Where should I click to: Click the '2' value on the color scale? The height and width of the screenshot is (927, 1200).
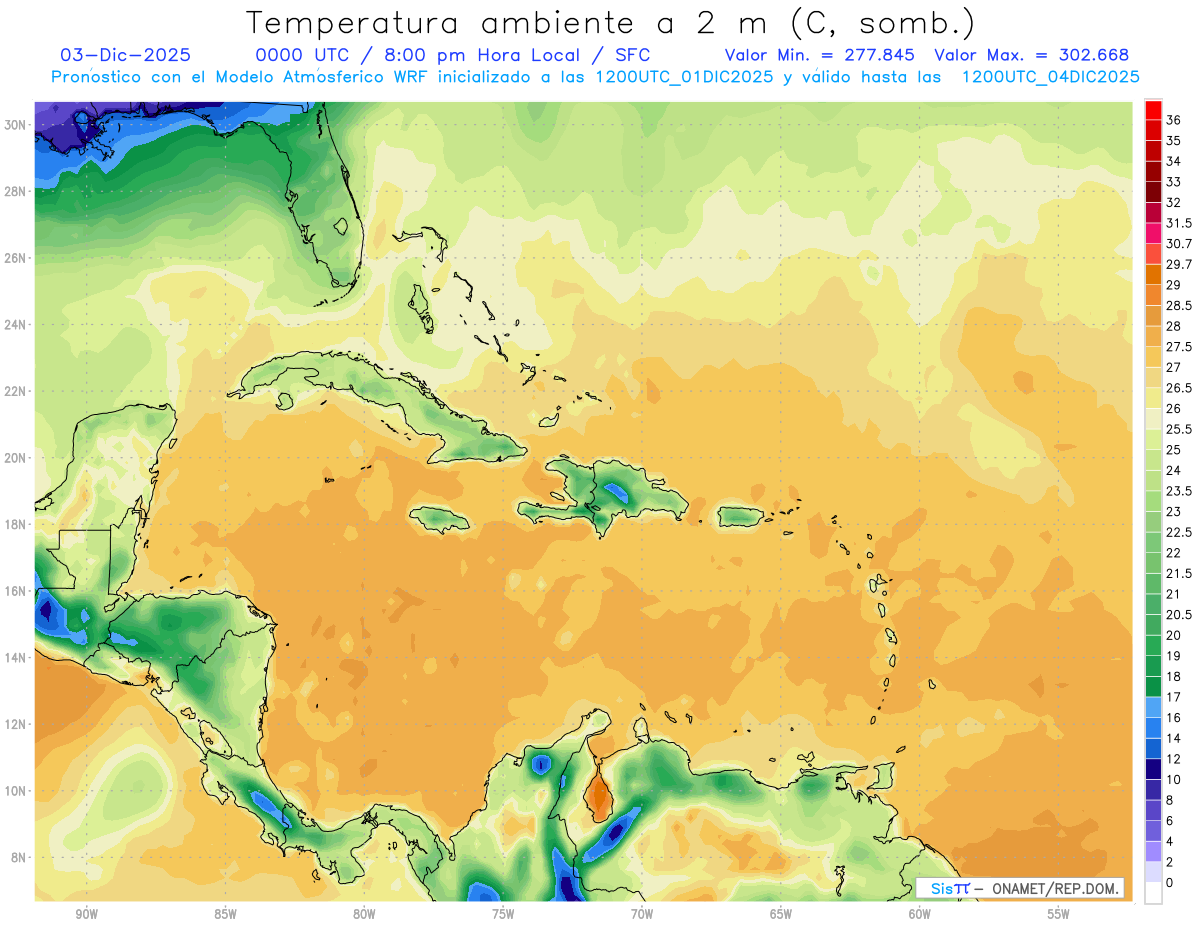pyautogui.click(x=1170, y=862)
